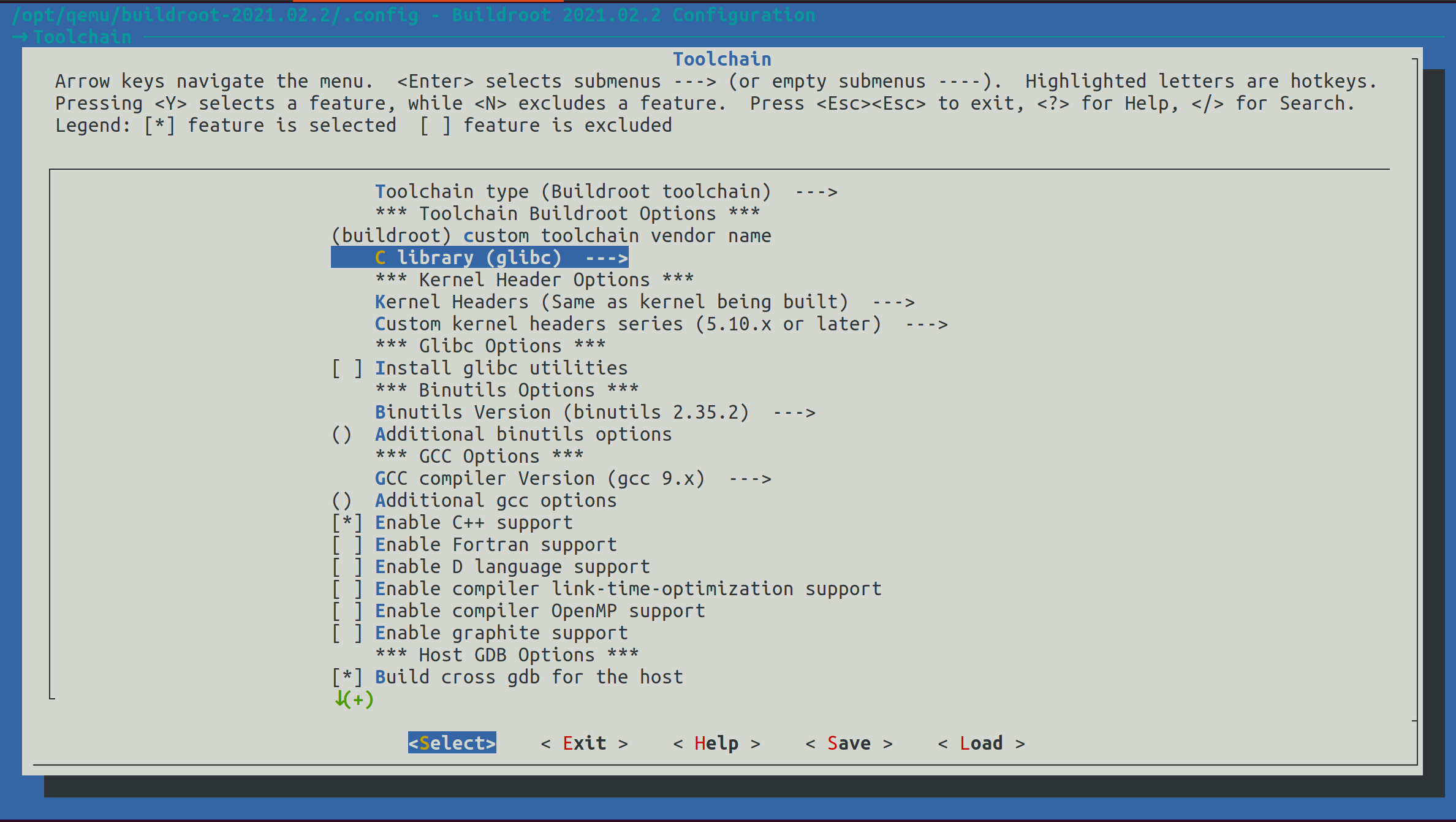The image size is (1456, 822).
Task: Click the .config path title text
Action: 414,15
